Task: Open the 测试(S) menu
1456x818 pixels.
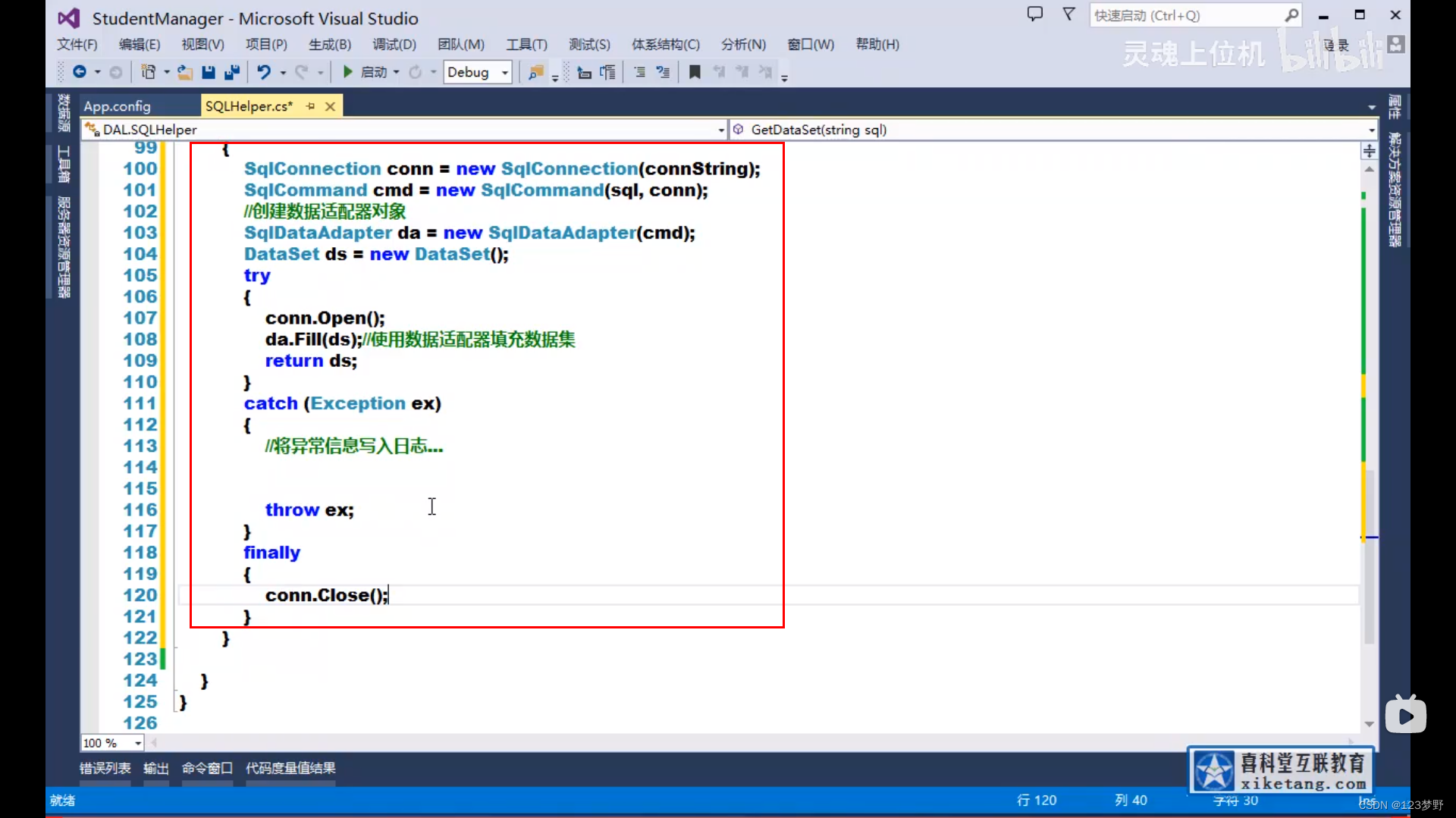Action: coord(589,45)
